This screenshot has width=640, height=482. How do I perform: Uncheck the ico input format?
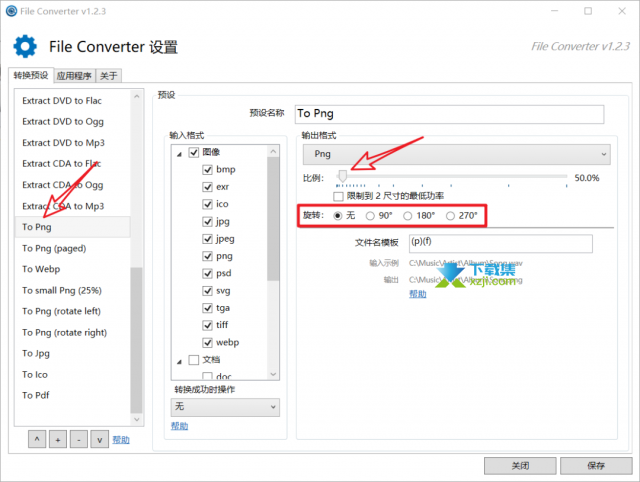(x=208, y=204)
